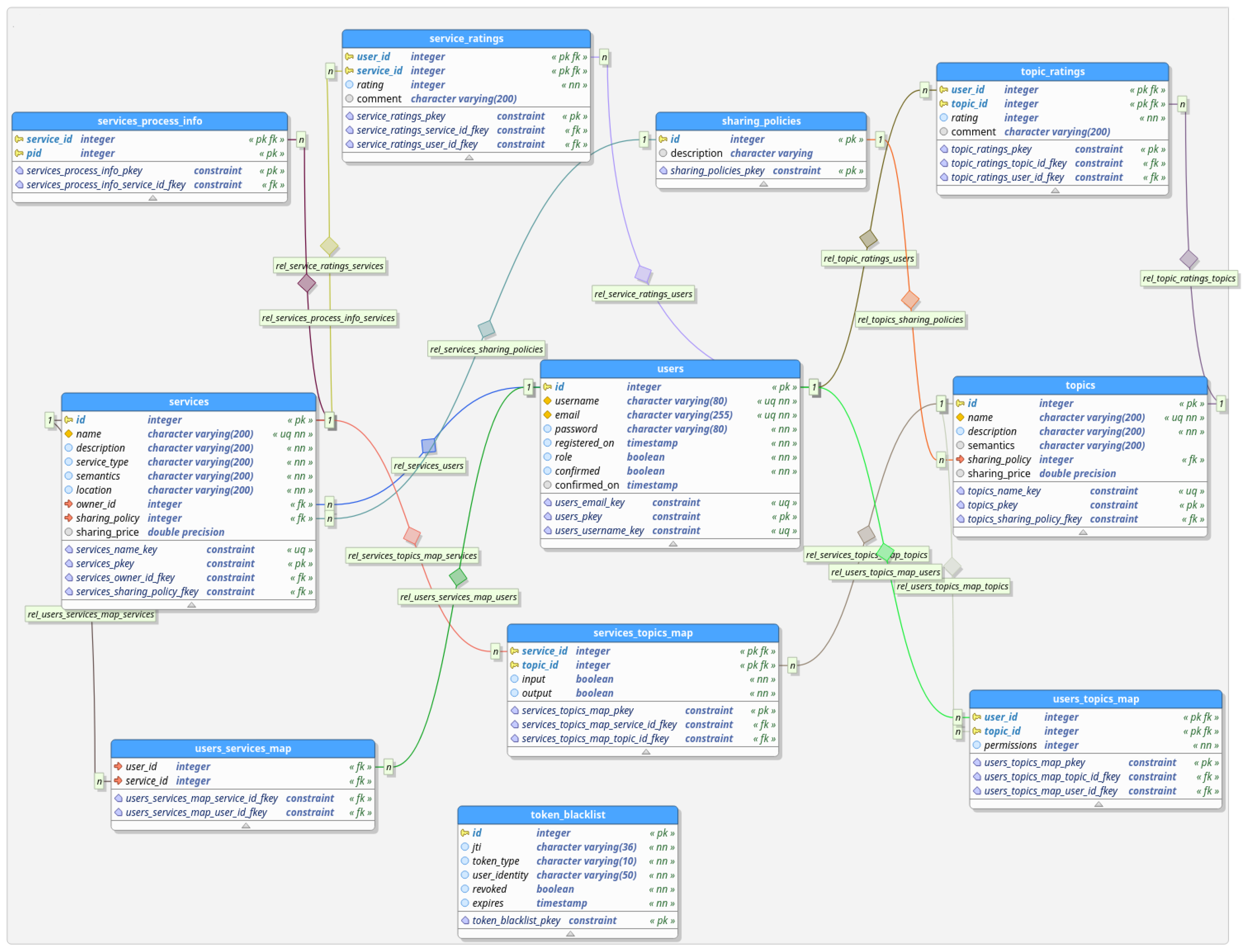This screenshot has height=952, width=1248.
Task: Click the key icon beside services_process_info pid
Action: (x=19, y=153)
